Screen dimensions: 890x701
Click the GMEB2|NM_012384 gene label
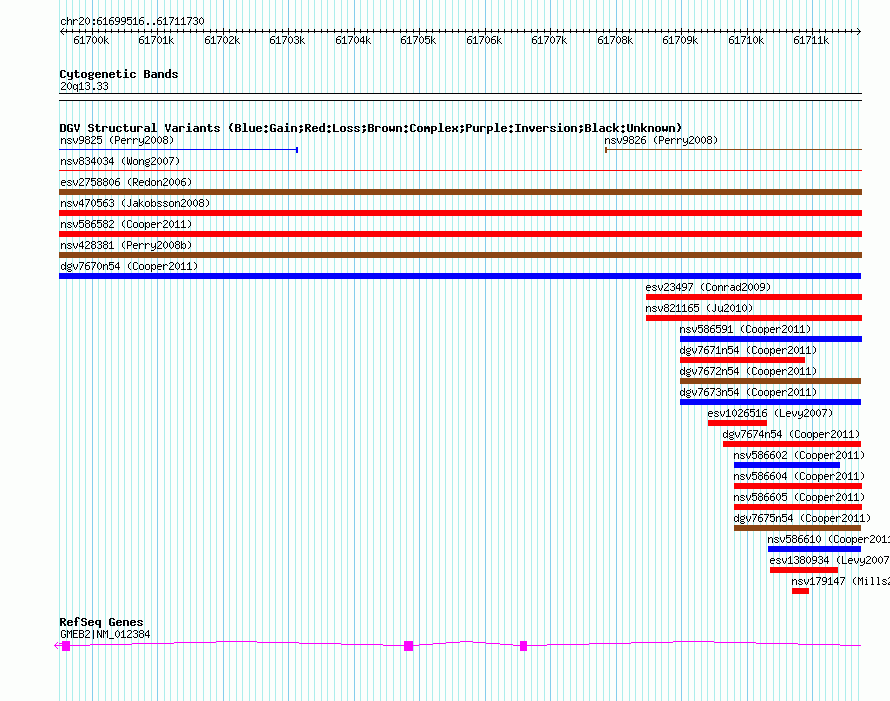pos(105,635)
